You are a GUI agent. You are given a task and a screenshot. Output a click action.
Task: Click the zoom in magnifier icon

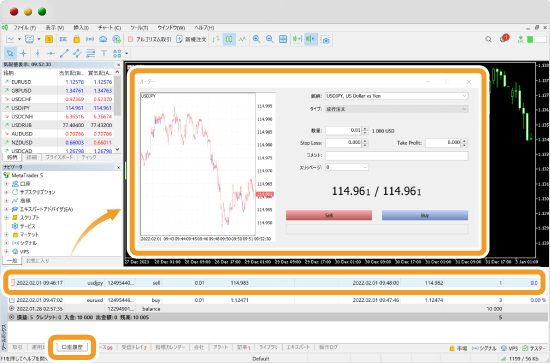(x=256, y=39)
